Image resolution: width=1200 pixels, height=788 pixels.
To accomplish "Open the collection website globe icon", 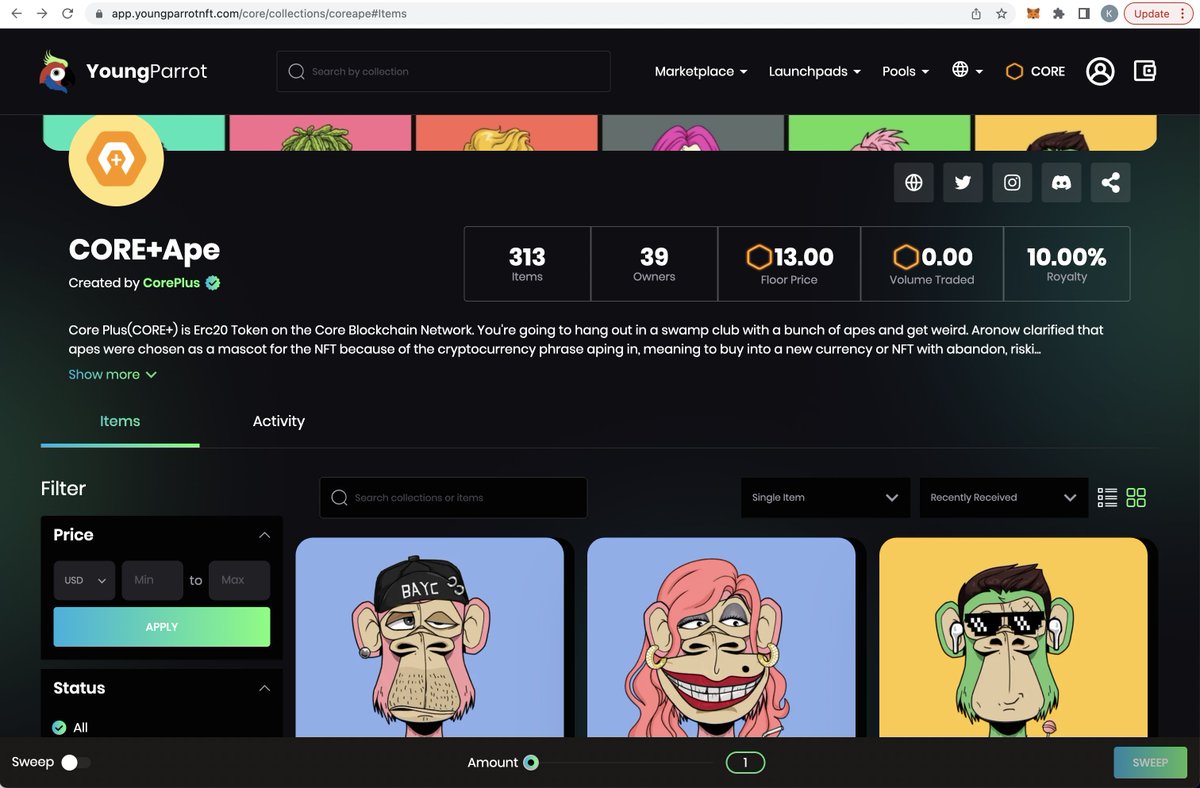I will pos(913,183).
